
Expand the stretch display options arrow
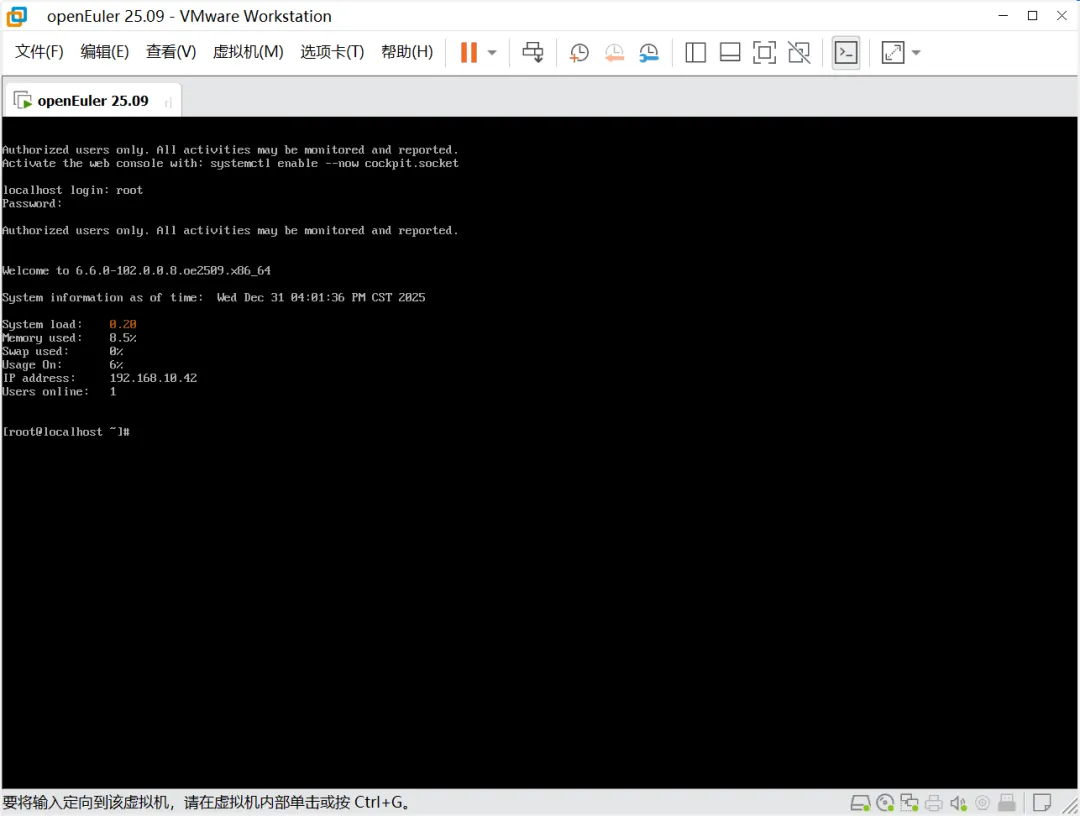point(916,52)
